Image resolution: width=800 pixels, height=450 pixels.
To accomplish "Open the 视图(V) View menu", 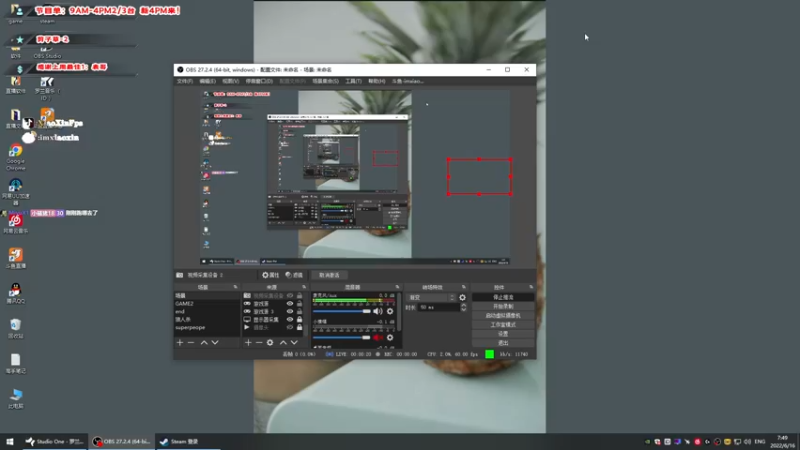I will (231, 81).
